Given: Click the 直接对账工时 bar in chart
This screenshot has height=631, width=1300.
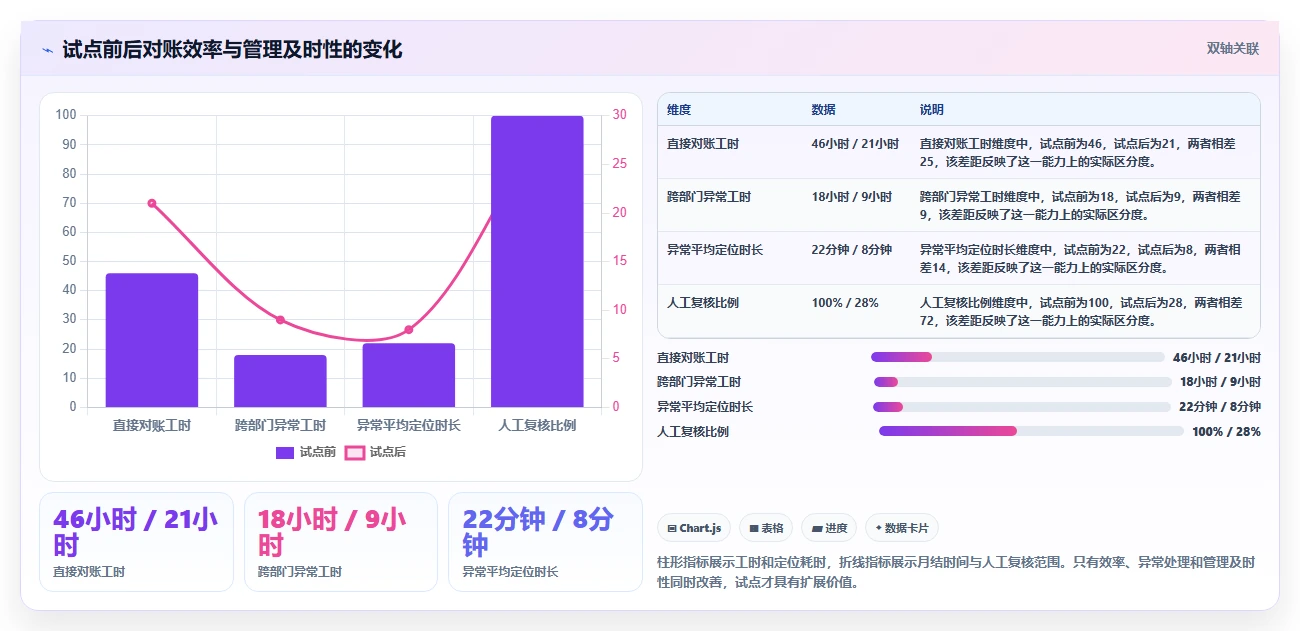Looking at the screenshot, I should (152, 340).
